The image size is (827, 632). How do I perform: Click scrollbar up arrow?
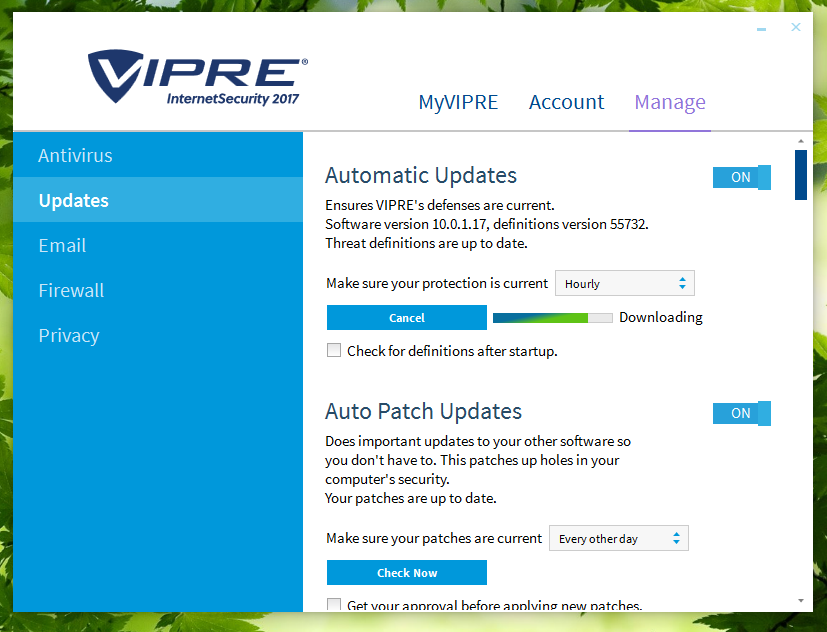point(800,141)
